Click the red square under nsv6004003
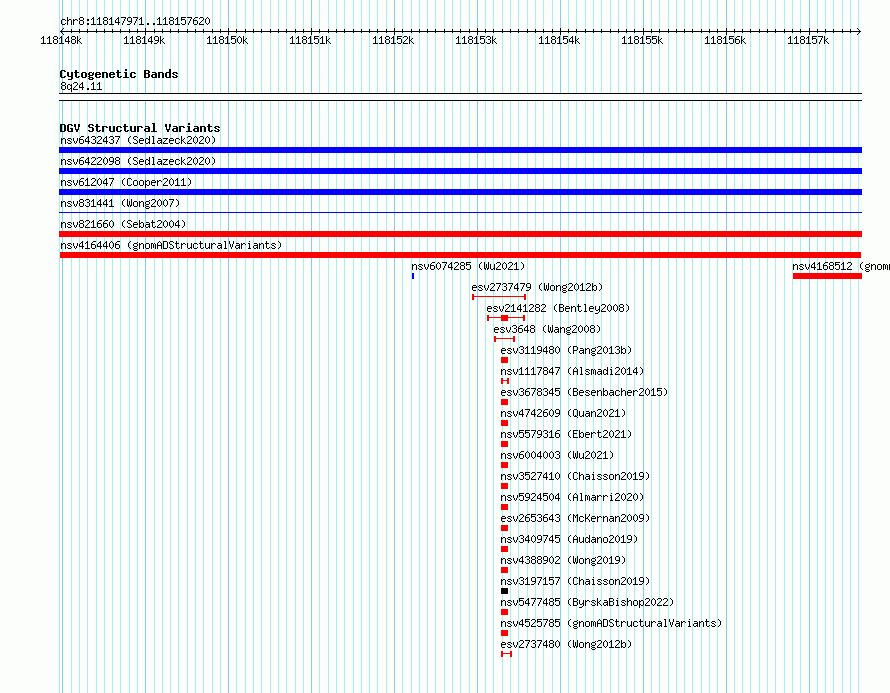Image resolution: width=890 pixels, height=693 pixels. tap(505, 465)
